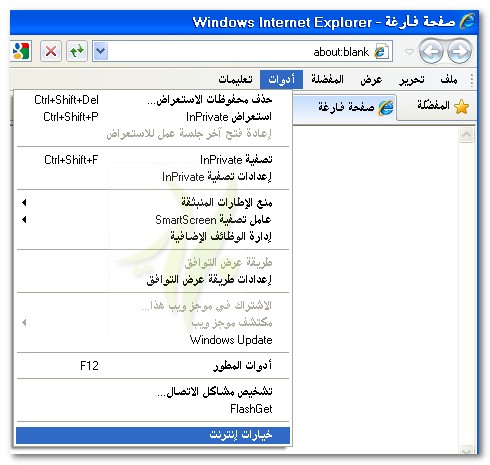Viewport: 490px width, 465px height.
Task: Expand منع الإطارات المنبثقة submenu
Action: (x=153, y=202)
